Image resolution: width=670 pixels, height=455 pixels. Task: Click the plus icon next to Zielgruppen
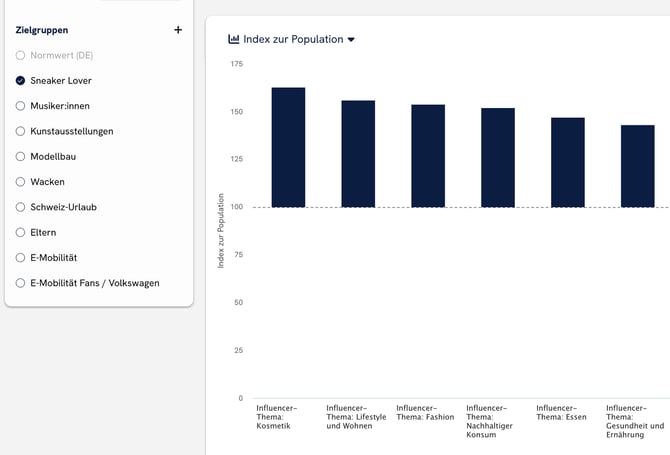pos(178,30)
